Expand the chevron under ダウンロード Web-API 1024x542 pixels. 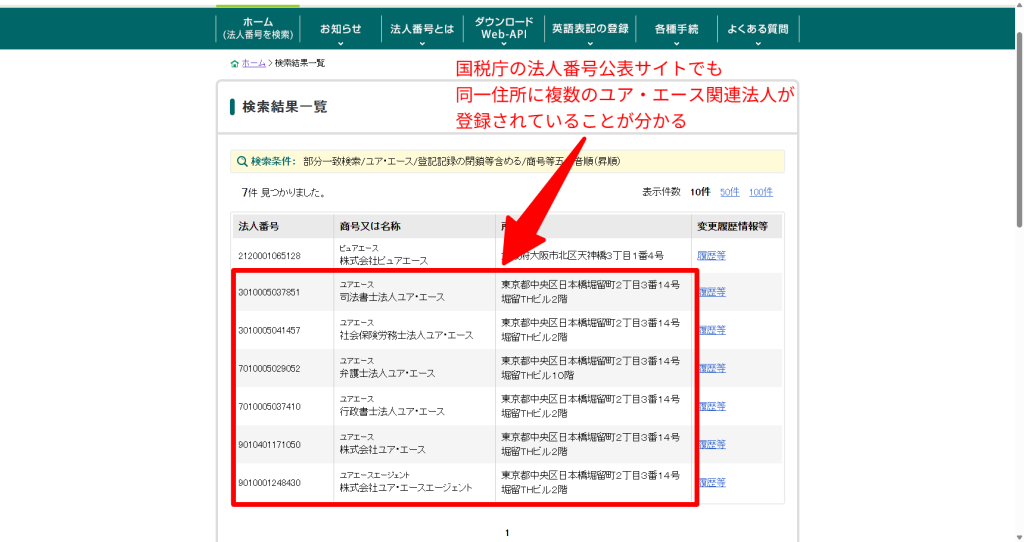pos(504,44)
